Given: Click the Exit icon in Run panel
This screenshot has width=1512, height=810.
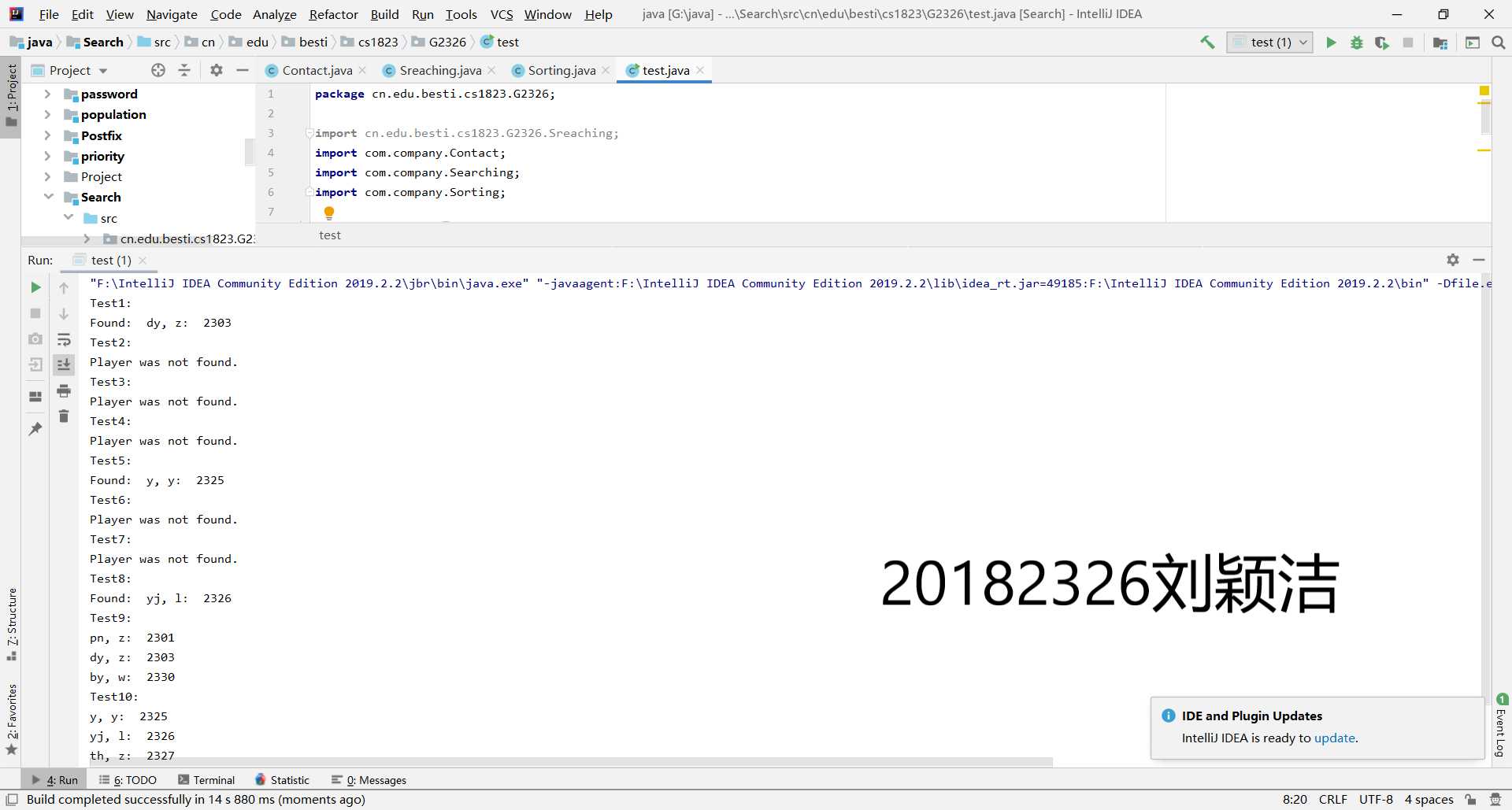Looking at the screenshot, I should tap(35, 364).
